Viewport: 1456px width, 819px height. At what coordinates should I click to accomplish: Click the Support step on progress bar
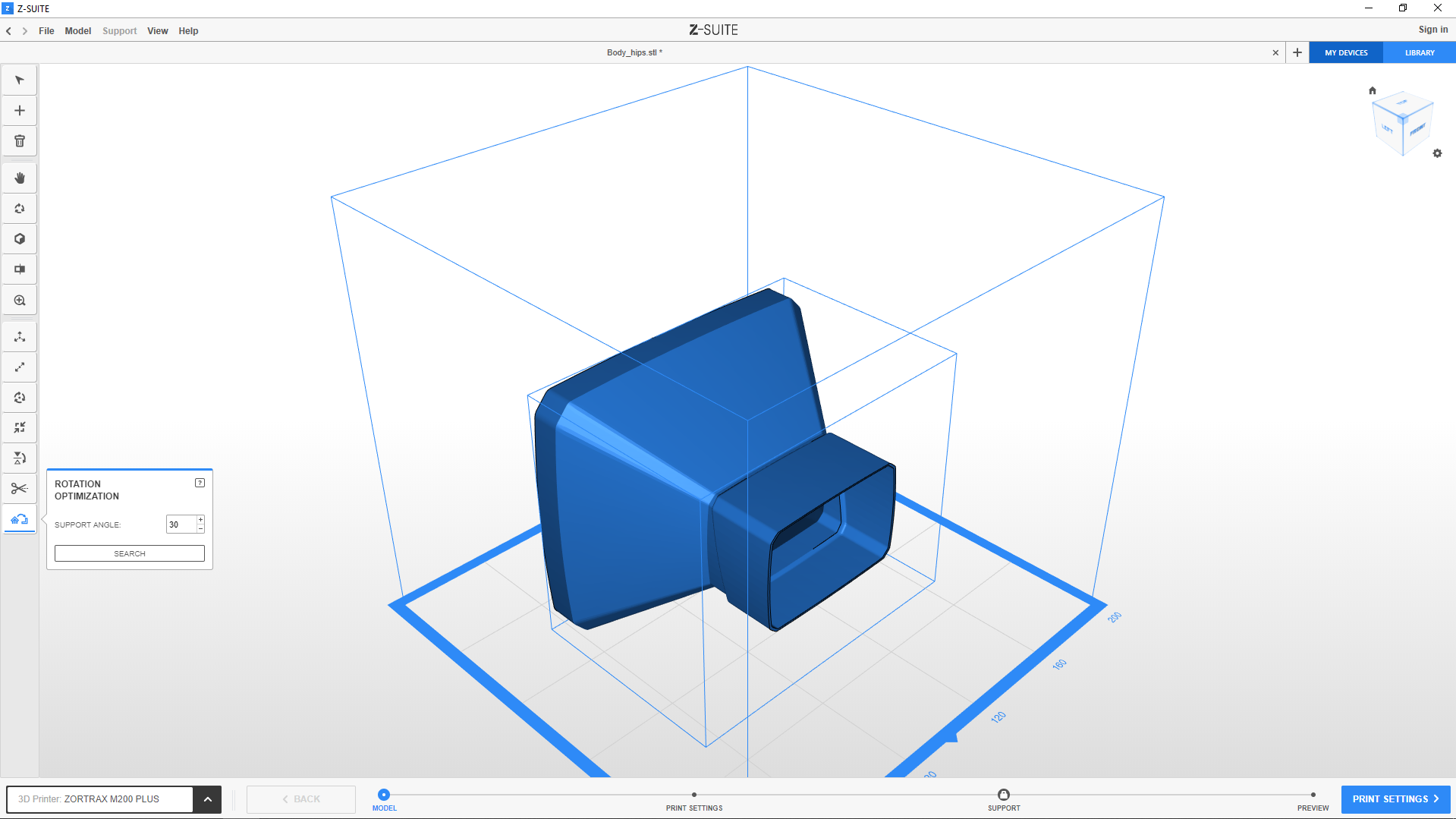click(1003, 795)
